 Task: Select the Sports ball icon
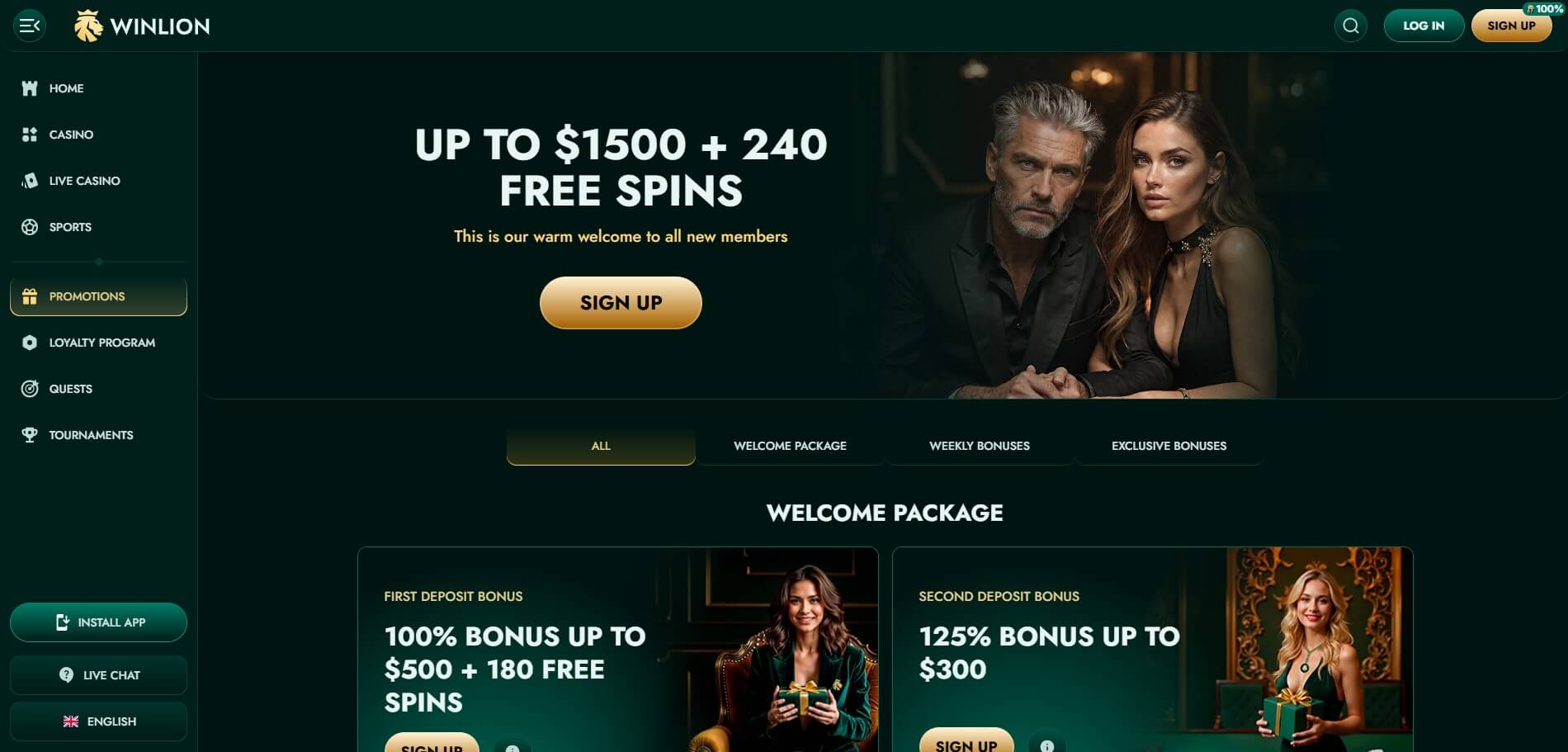(x=30, y=227)
